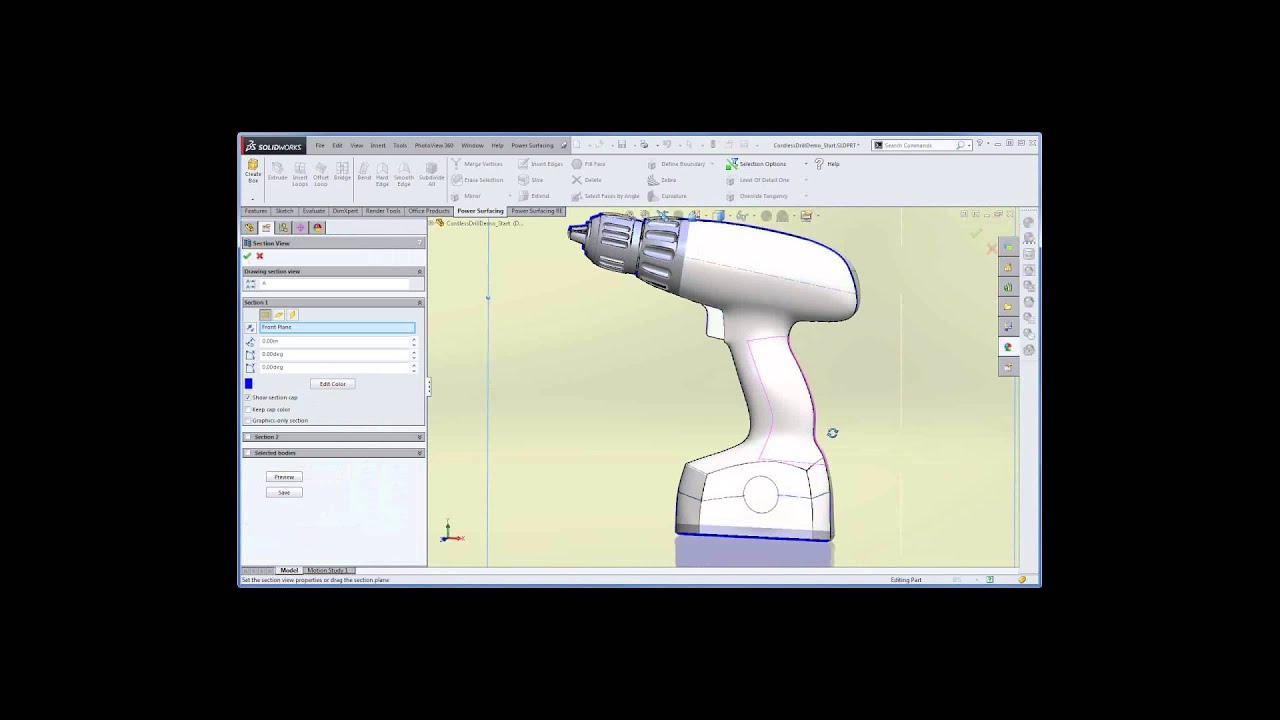This screenshot has width=1280, height=720.
Task: Click the Save icon in quick toolbar
Action: click(x=622, y=145)
